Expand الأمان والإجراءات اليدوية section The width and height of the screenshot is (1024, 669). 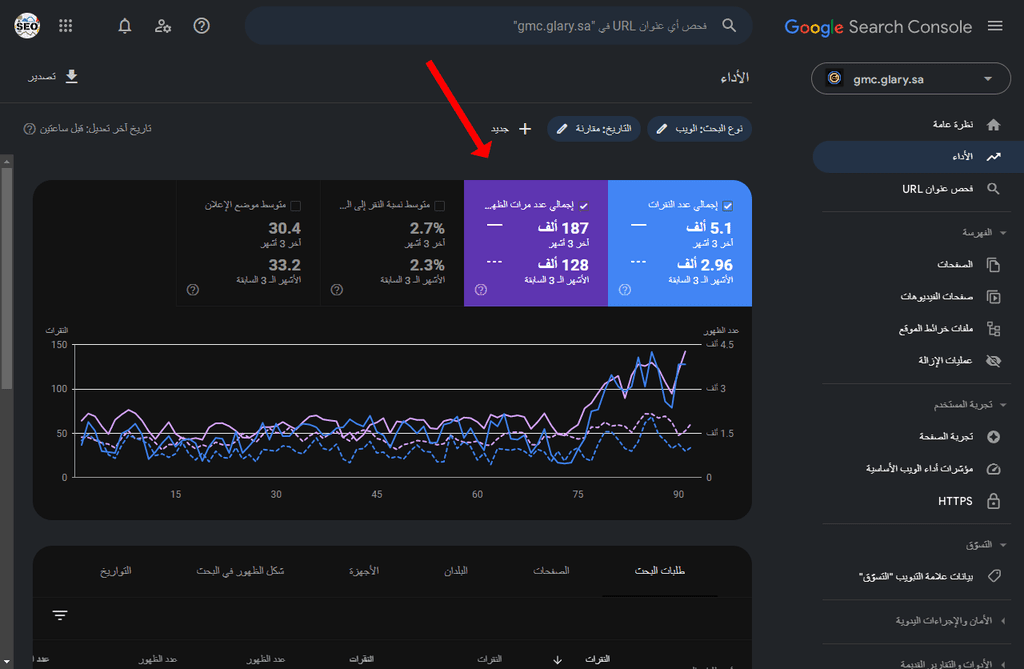pyautogui.click(x=1003, y=621)
